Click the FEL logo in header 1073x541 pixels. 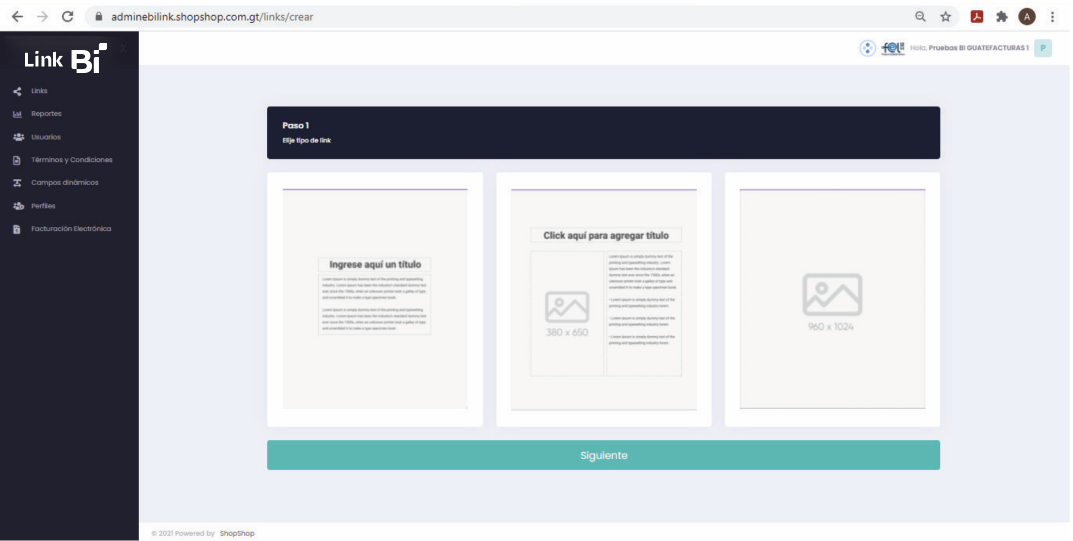[x=893, y=48]
